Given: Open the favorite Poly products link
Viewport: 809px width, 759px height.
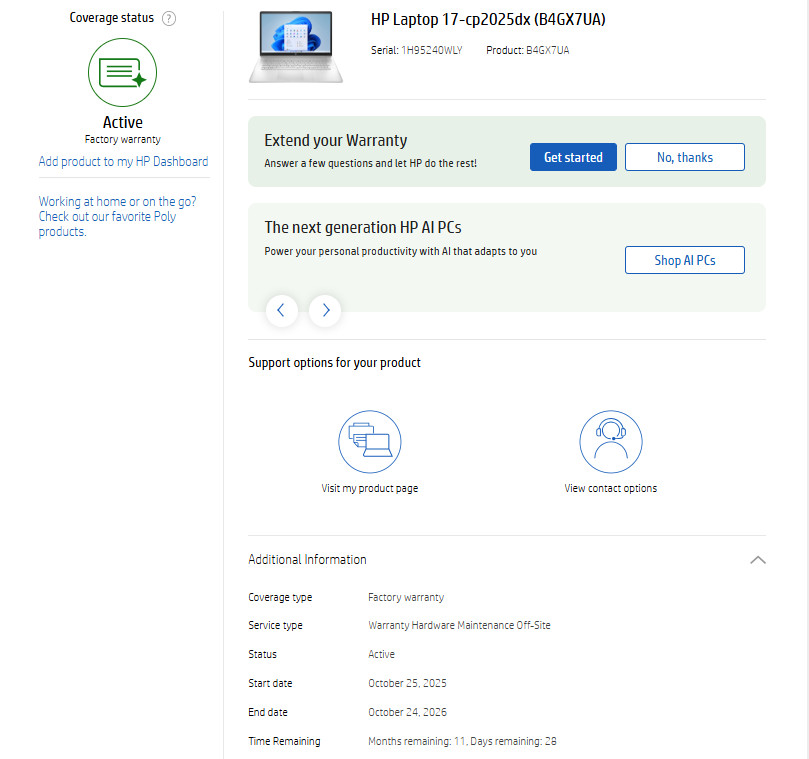Looking at the screenshot, I should pos(117,216).
